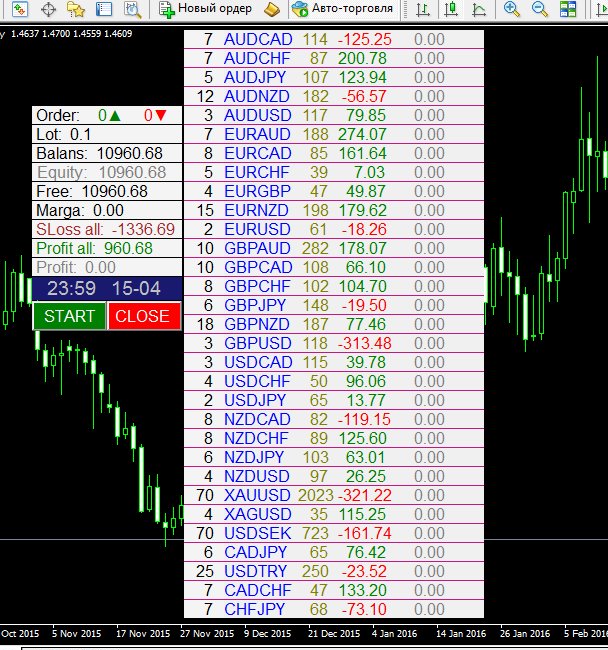The height and width of the screenshot is (650, 608).
Task: Select the NZDCAD symbol
Action: (257, 420)
